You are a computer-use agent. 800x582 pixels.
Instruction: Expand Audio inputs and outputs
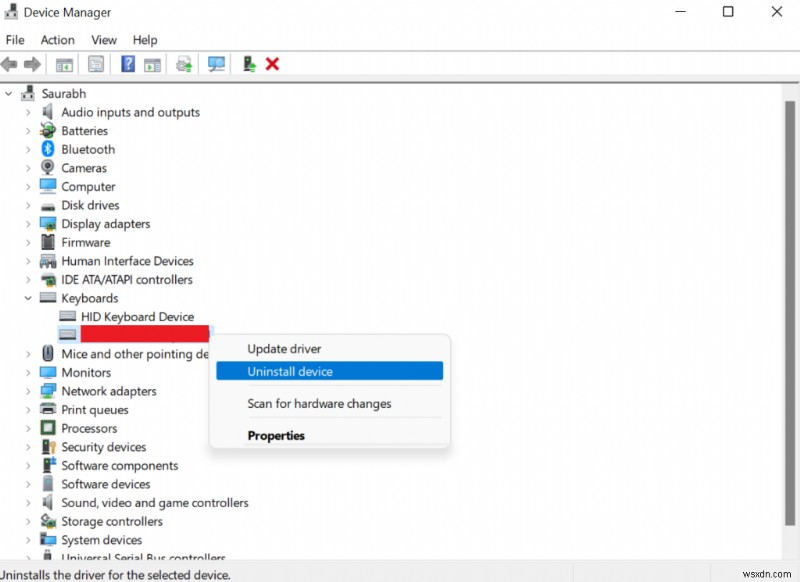[28, 112]
